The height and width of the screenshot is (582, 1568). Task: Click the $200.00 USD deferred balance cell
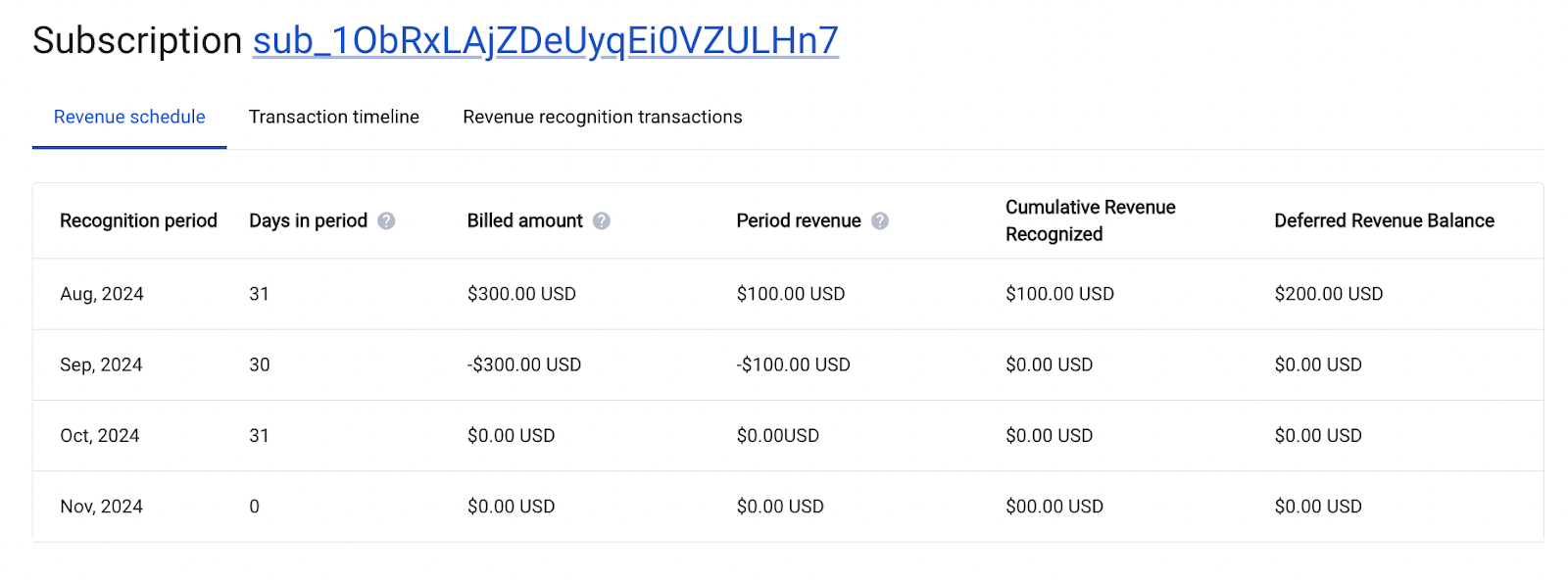click(1329, 294)
